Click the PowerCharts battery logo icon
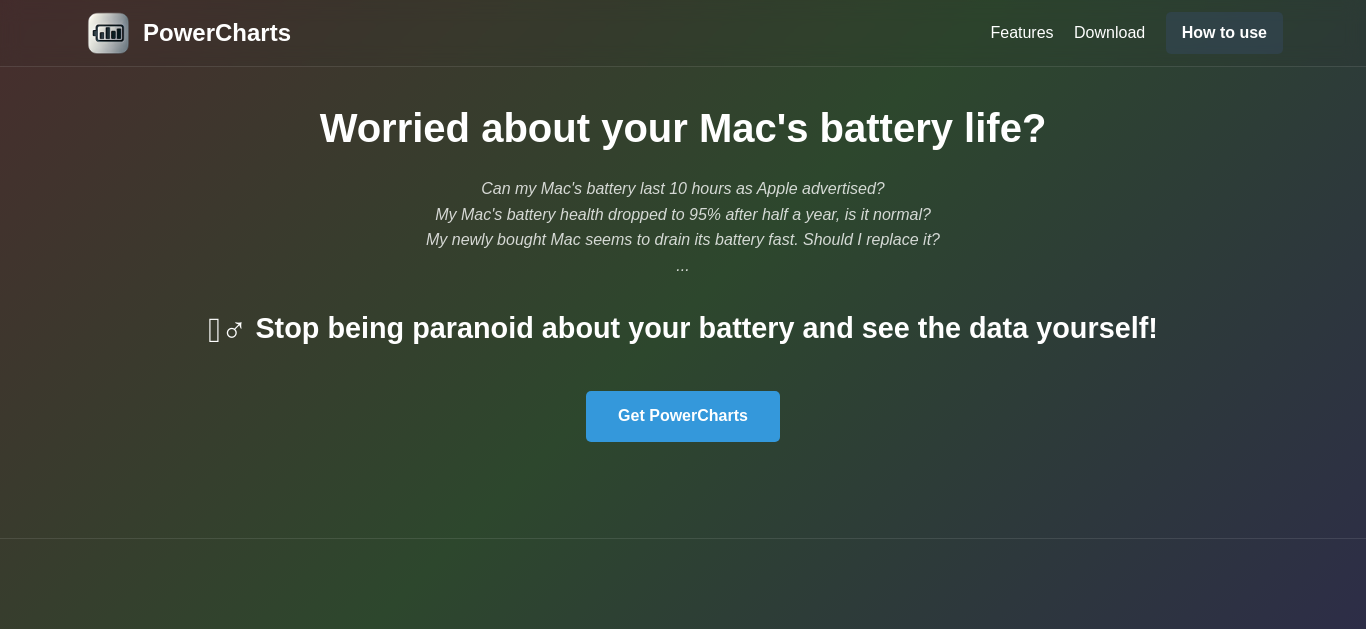This screenshot has width=1366, height=629. tap(108, 33)
